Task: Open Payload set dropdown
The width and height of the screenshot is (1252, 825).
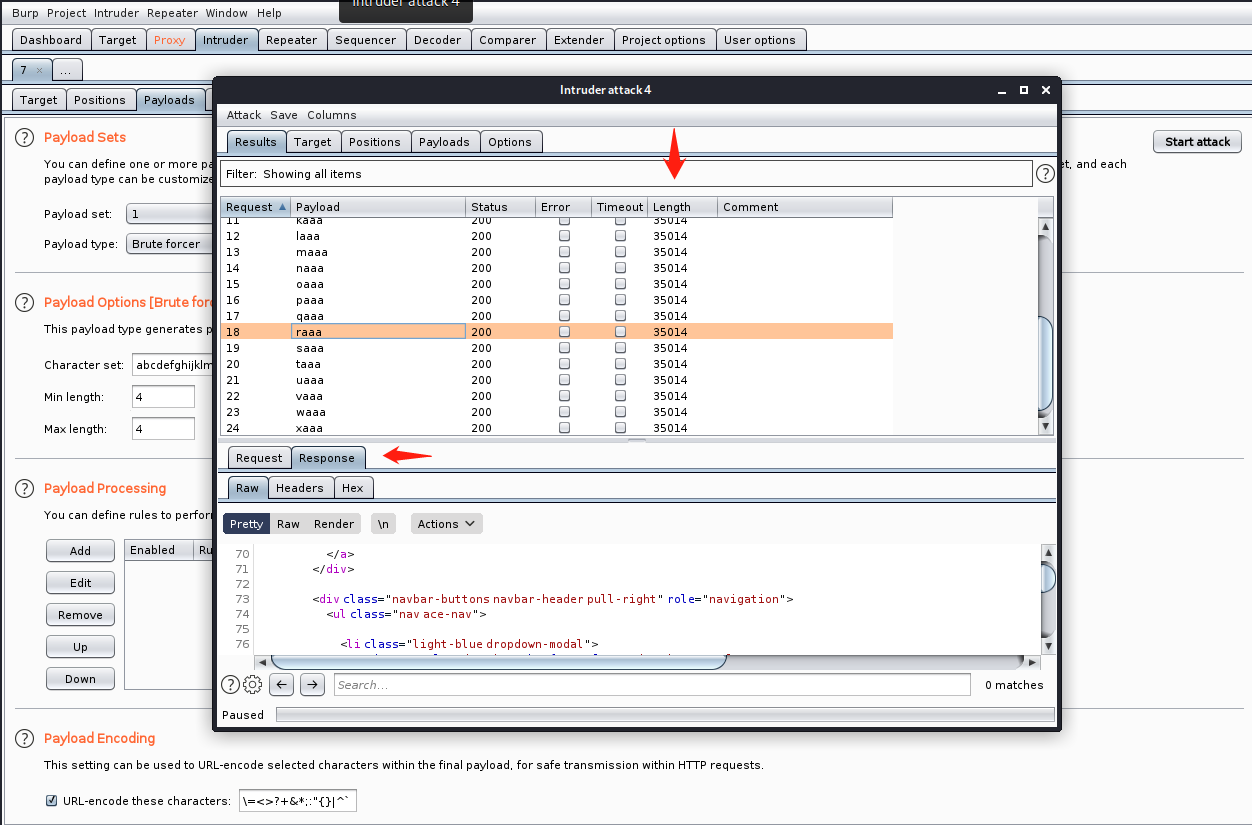Action: (x=170, y=214)
